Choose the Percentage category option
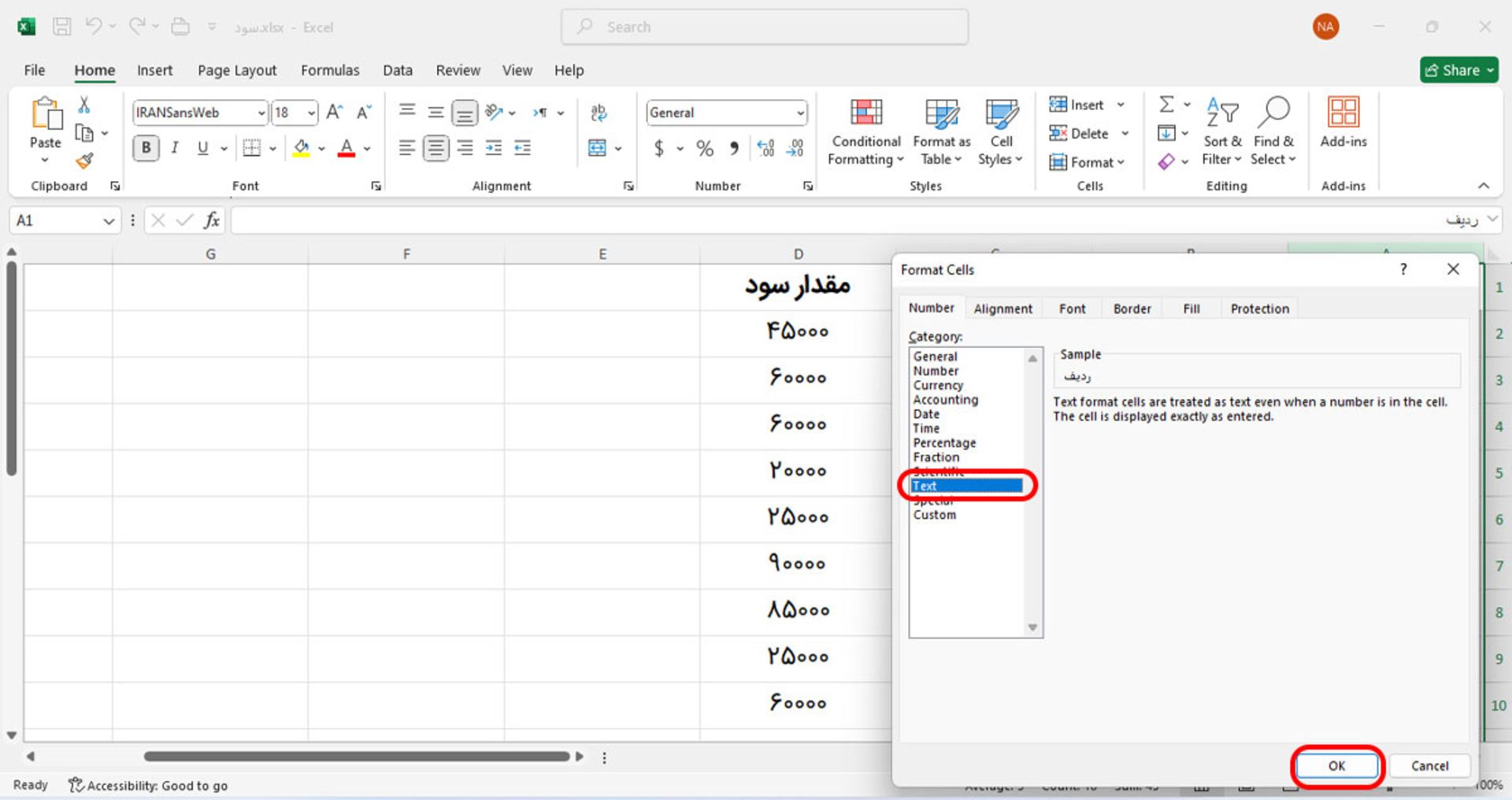Image resolution: width=1512 pixels, height=800 pixels. (944, 443)
